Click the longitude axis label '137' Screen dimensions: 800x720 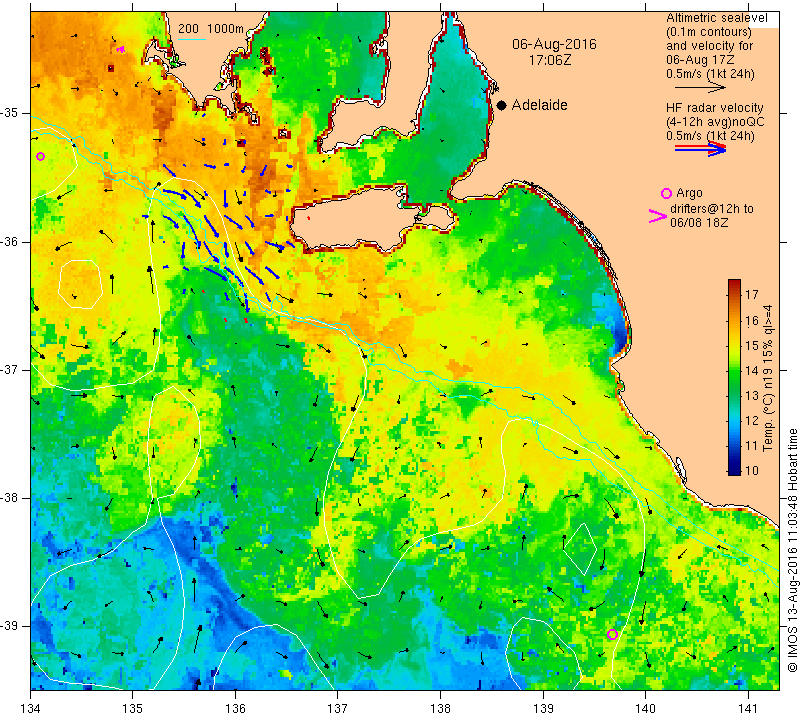337,708
